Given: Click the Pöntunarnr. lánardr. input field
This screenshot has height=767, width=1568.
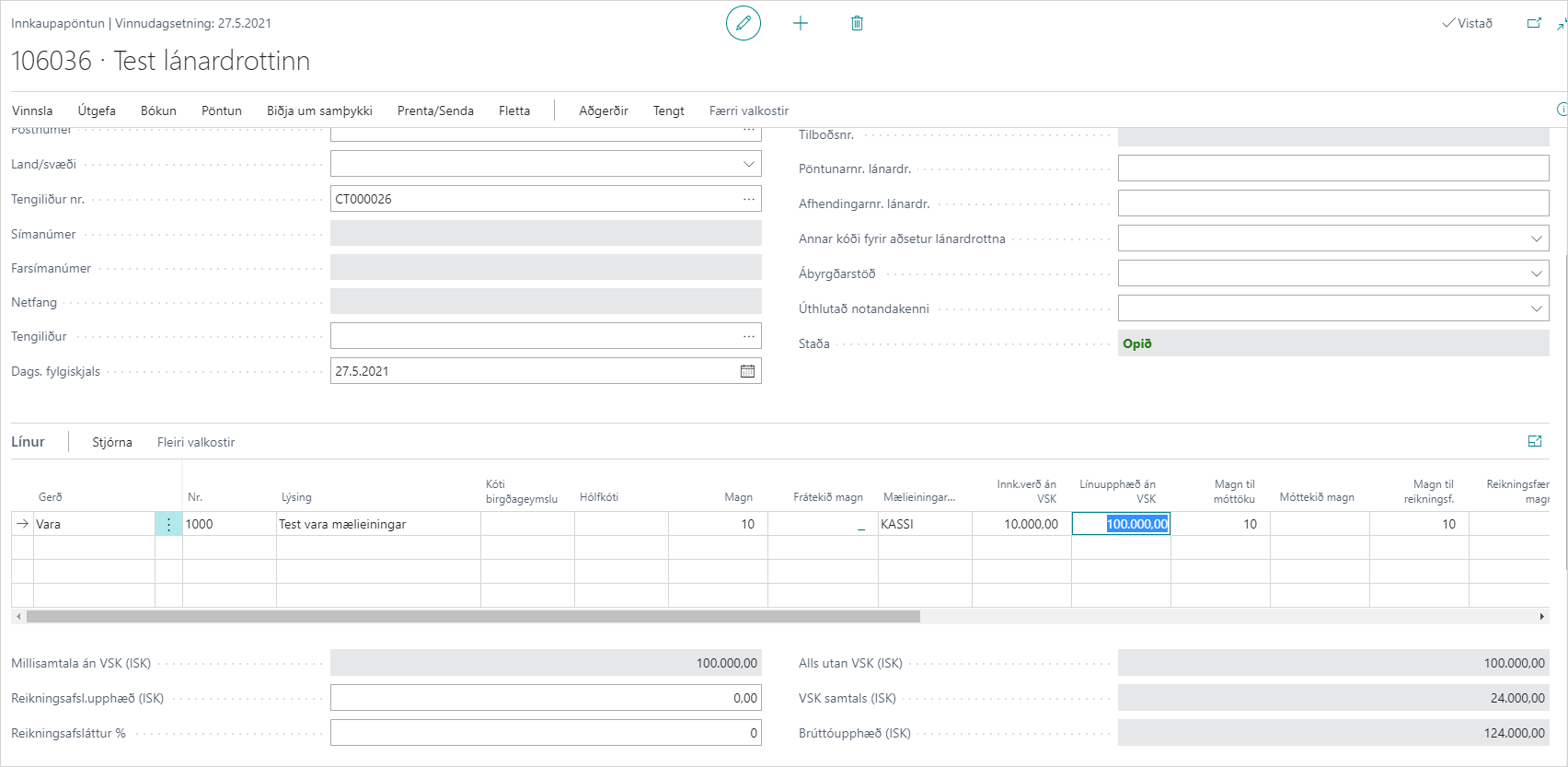Looking at the screenshot, I should 1333,169.
